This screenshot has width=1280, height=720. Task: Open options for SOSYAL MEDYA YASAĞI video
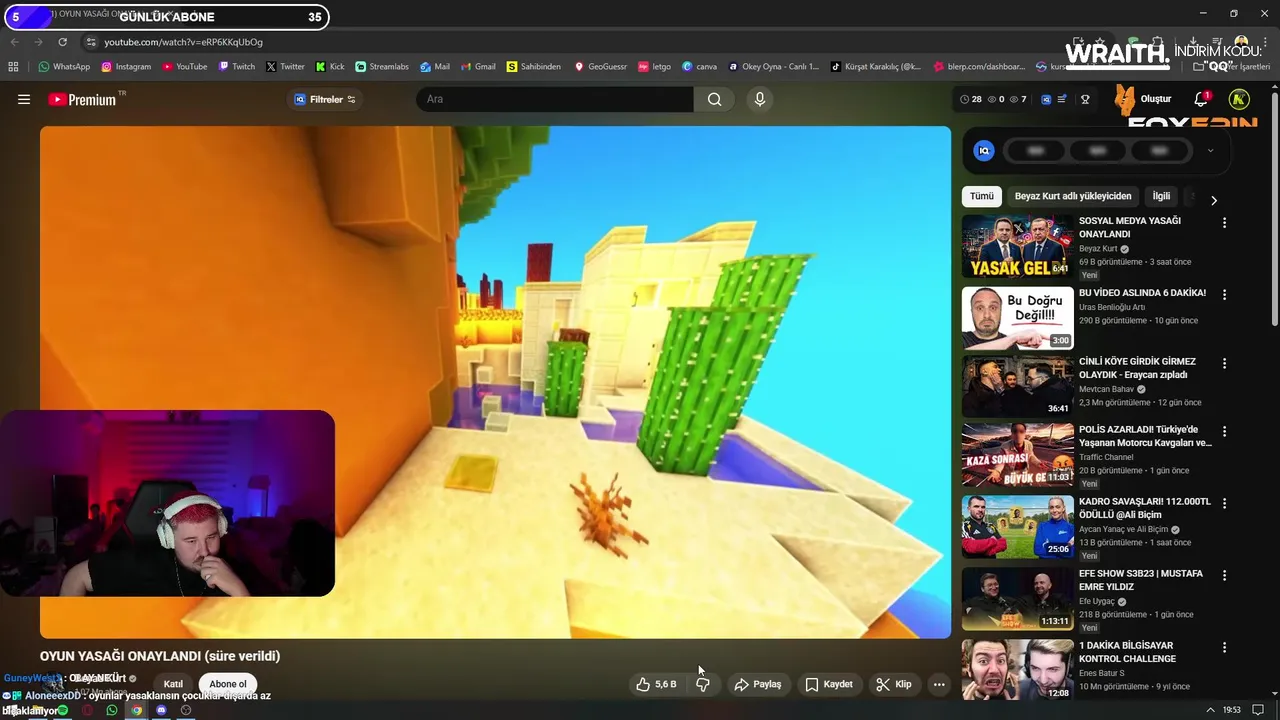[x=1224, y=223]
